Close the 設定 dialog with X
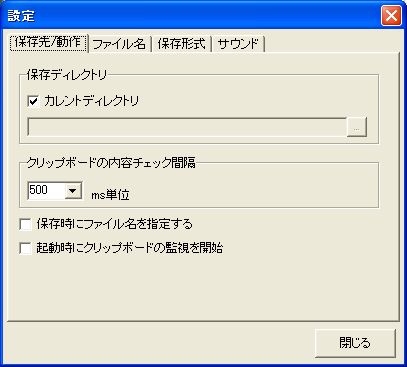The height and width of the screenshot is (367, 407). coord(391,15)
